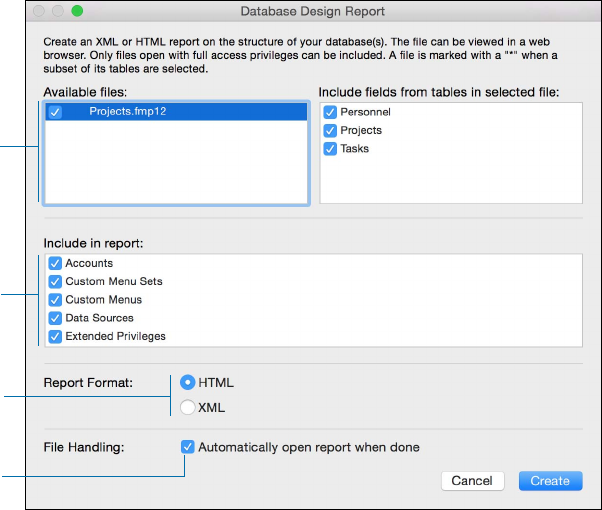Screen dimensions: 602x510
Task: Uncheck the Custom Menu Sets option
Action: pos(55,281)
